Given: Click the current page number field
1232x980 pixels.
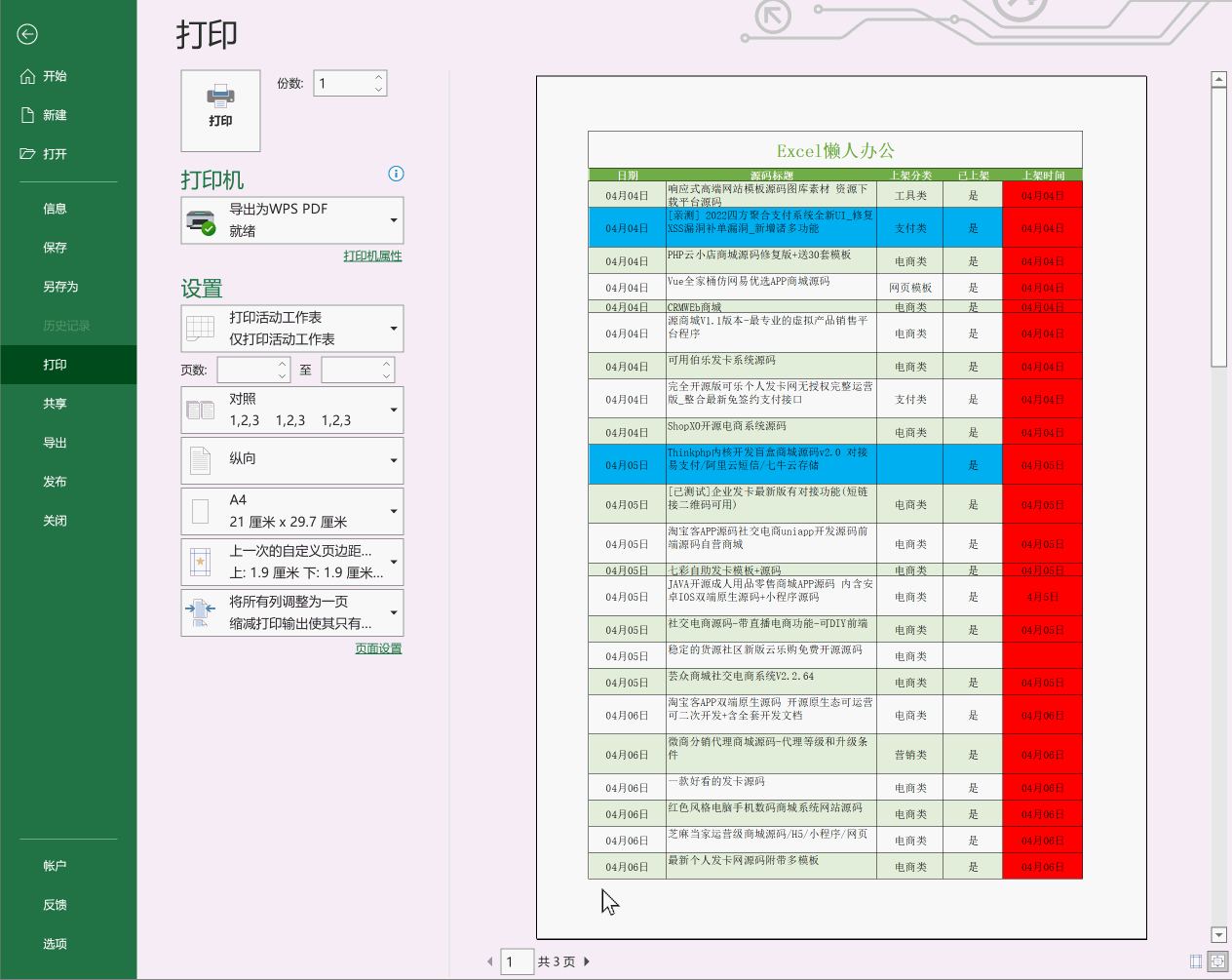Looking at the screenshot, I should pyautogui.click(x=517, y=961).
